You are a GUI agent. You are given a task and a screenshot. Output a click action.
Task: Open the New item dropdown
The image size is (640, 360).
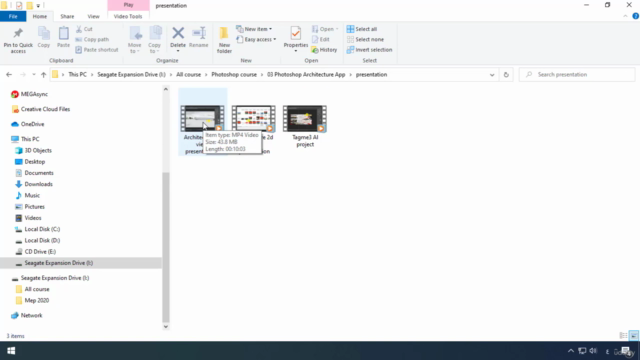click(x=254, y=29)
